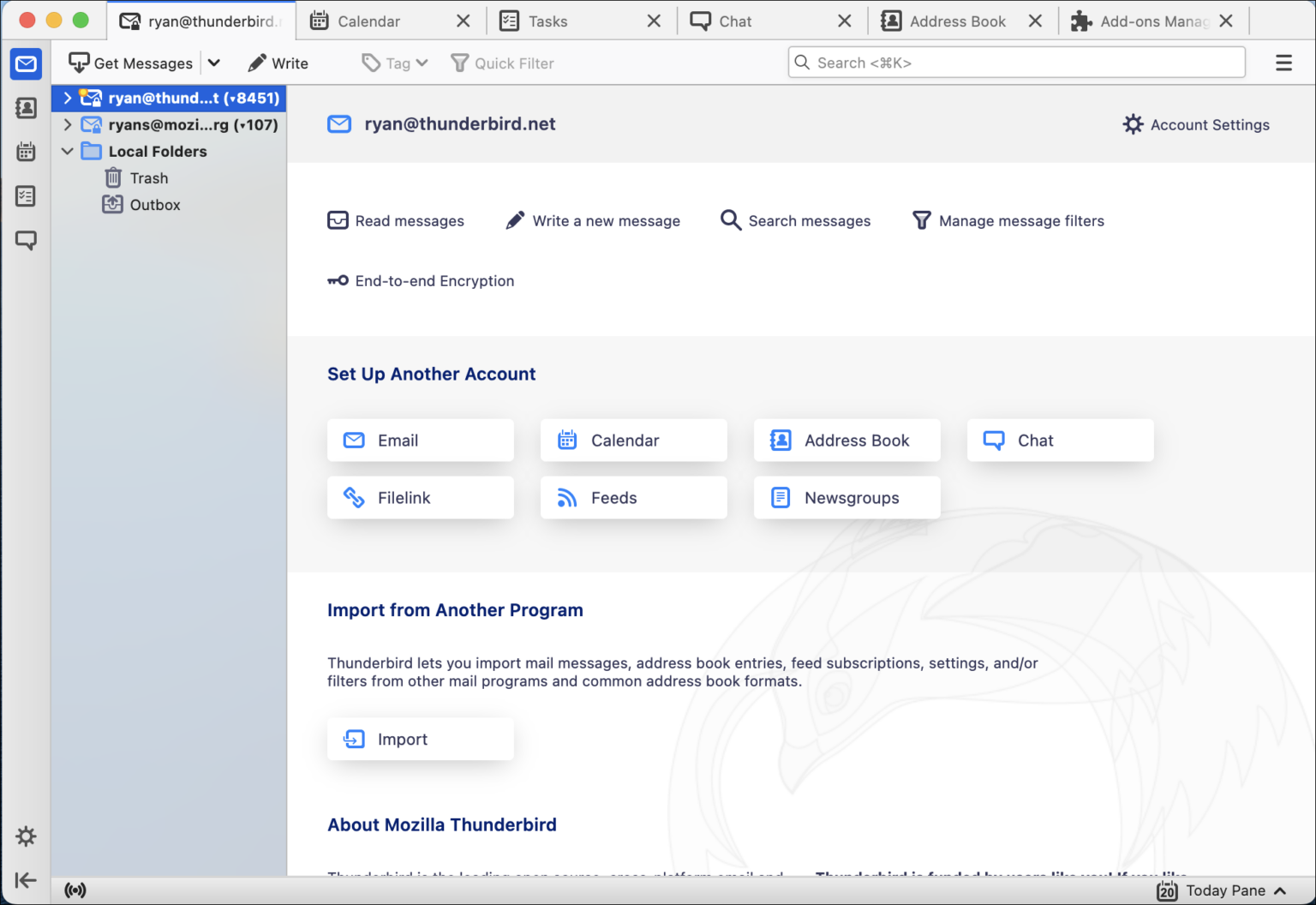Open the Mail space from the left sidebar
Viewport: 1316px width, 905px height.
click(26, 63)
